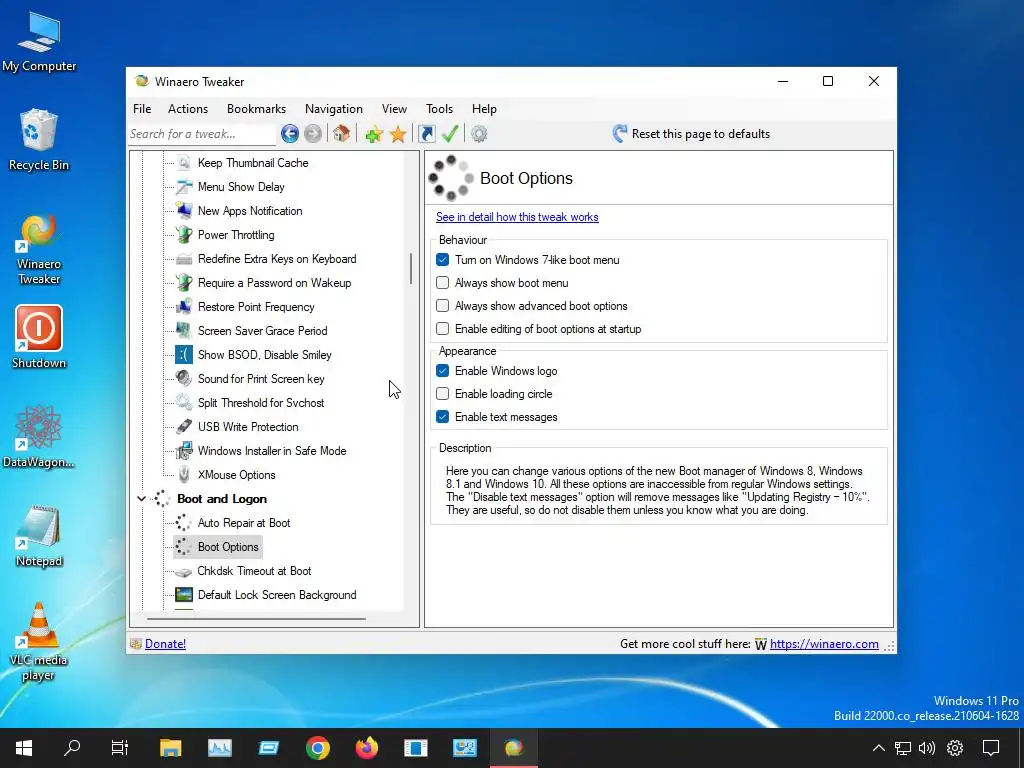
Task: Uncheck Enable text messages
Action: pos(443,417)
